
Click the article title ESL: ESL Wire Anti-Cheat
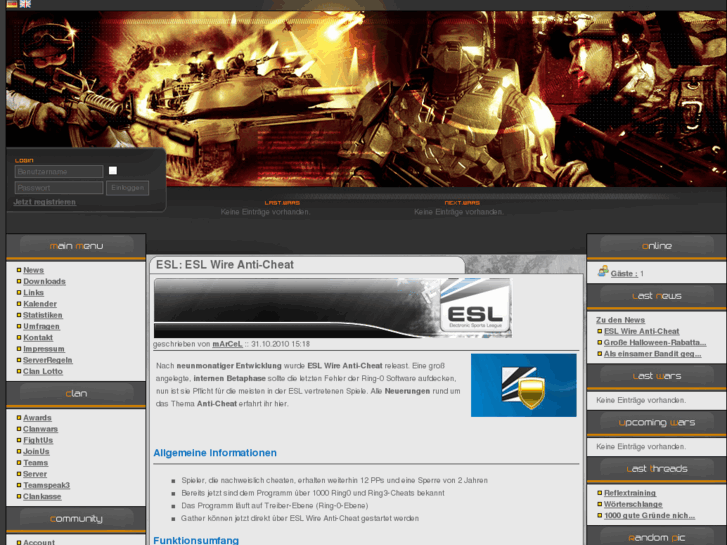tap(225, 264)
